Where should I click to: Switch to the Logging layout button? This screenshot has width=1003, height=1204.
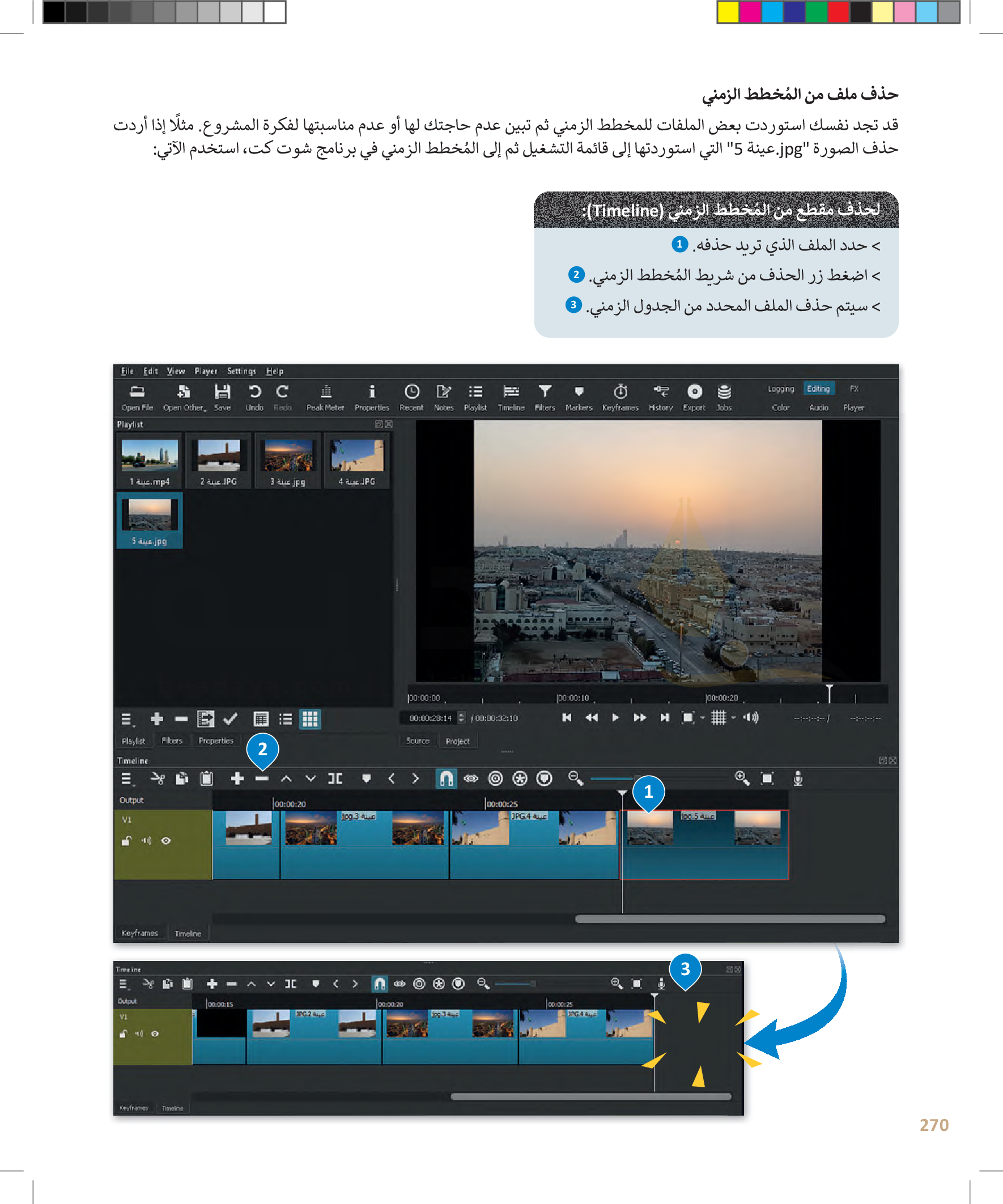coord(780,389)
